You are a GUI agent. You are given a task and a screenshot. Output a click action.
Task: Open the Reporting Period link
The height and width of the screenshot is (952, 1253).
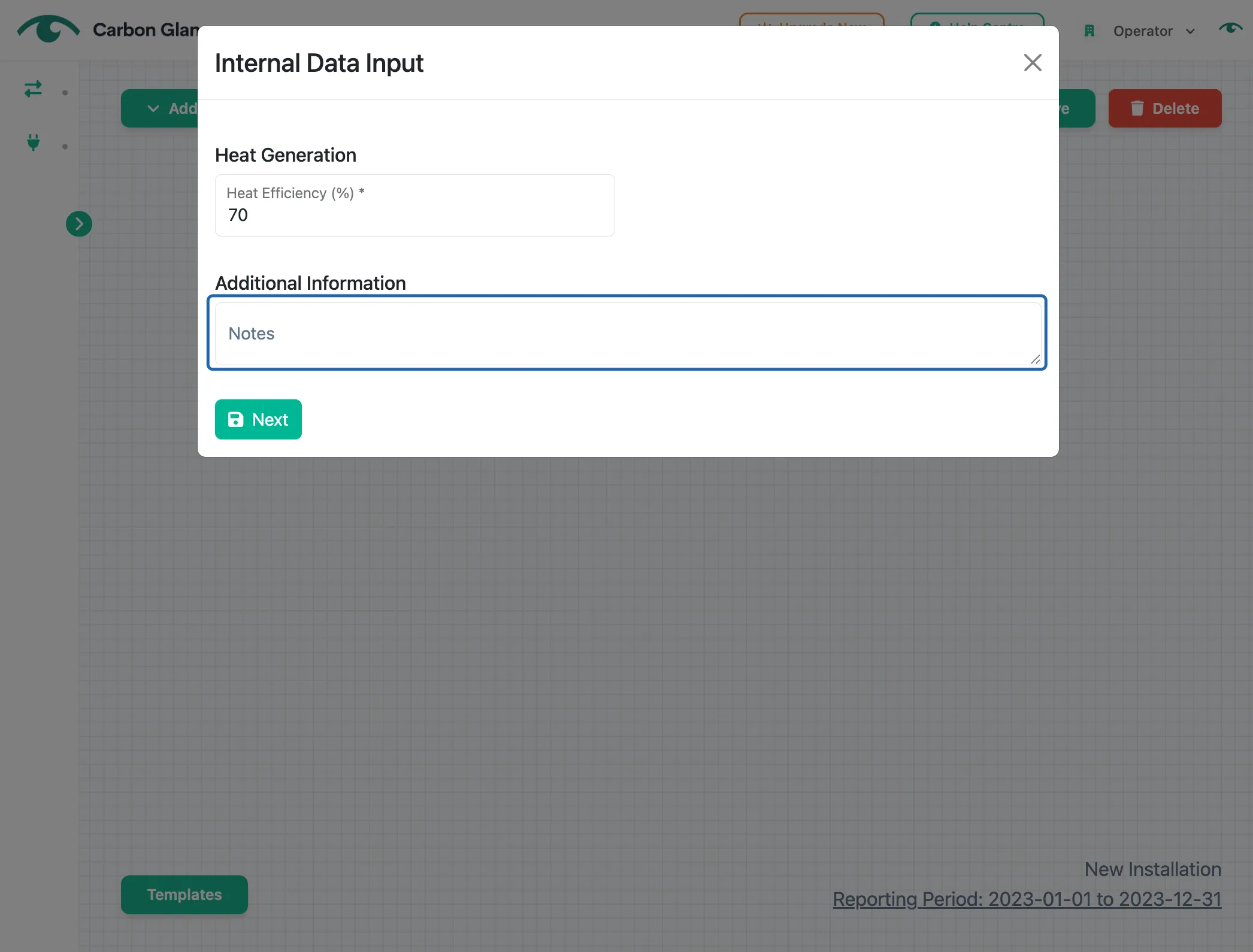[x=1027, y=899]
